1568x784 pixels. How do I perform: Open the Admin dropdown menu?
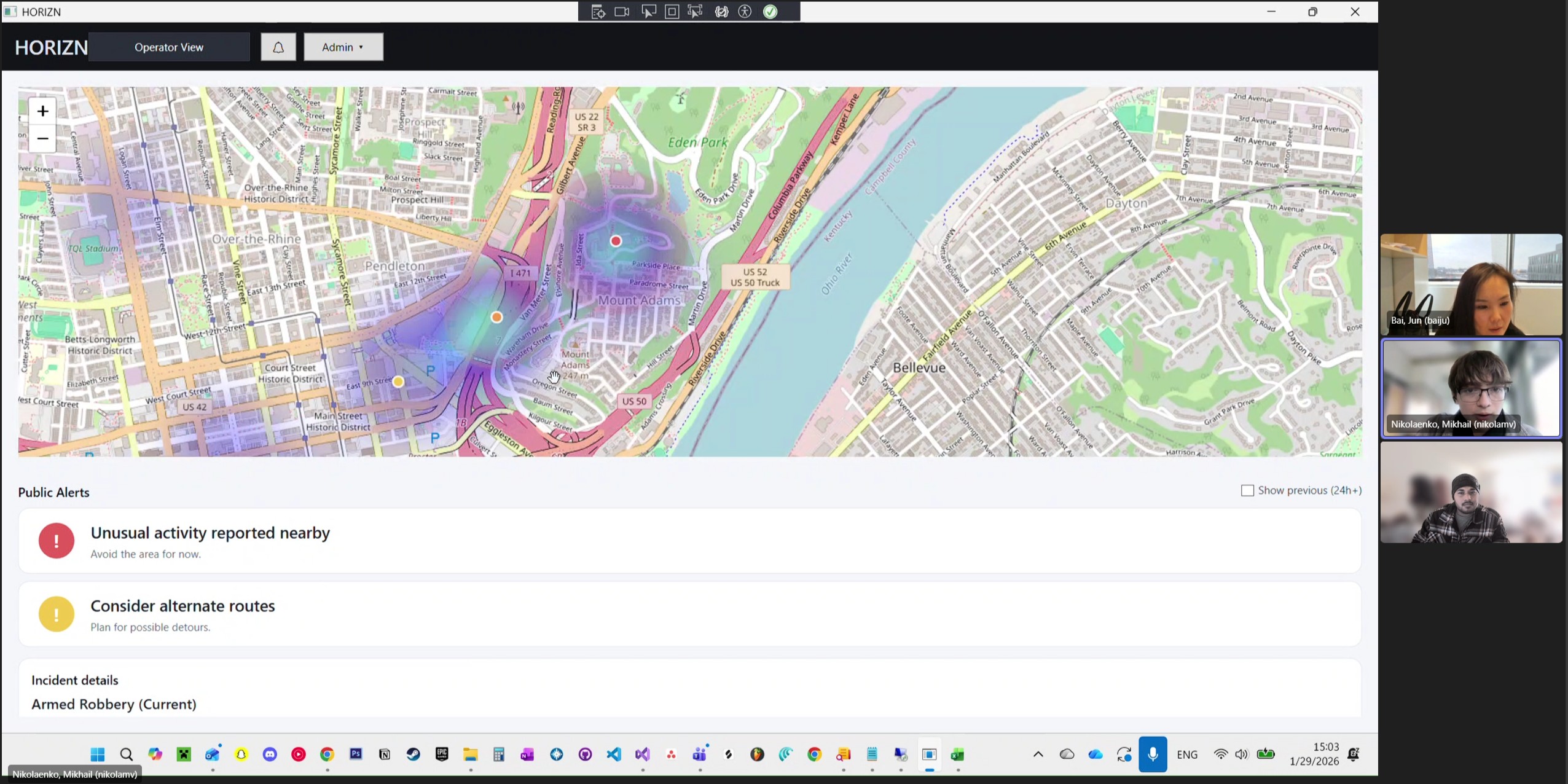click(343, 47)
